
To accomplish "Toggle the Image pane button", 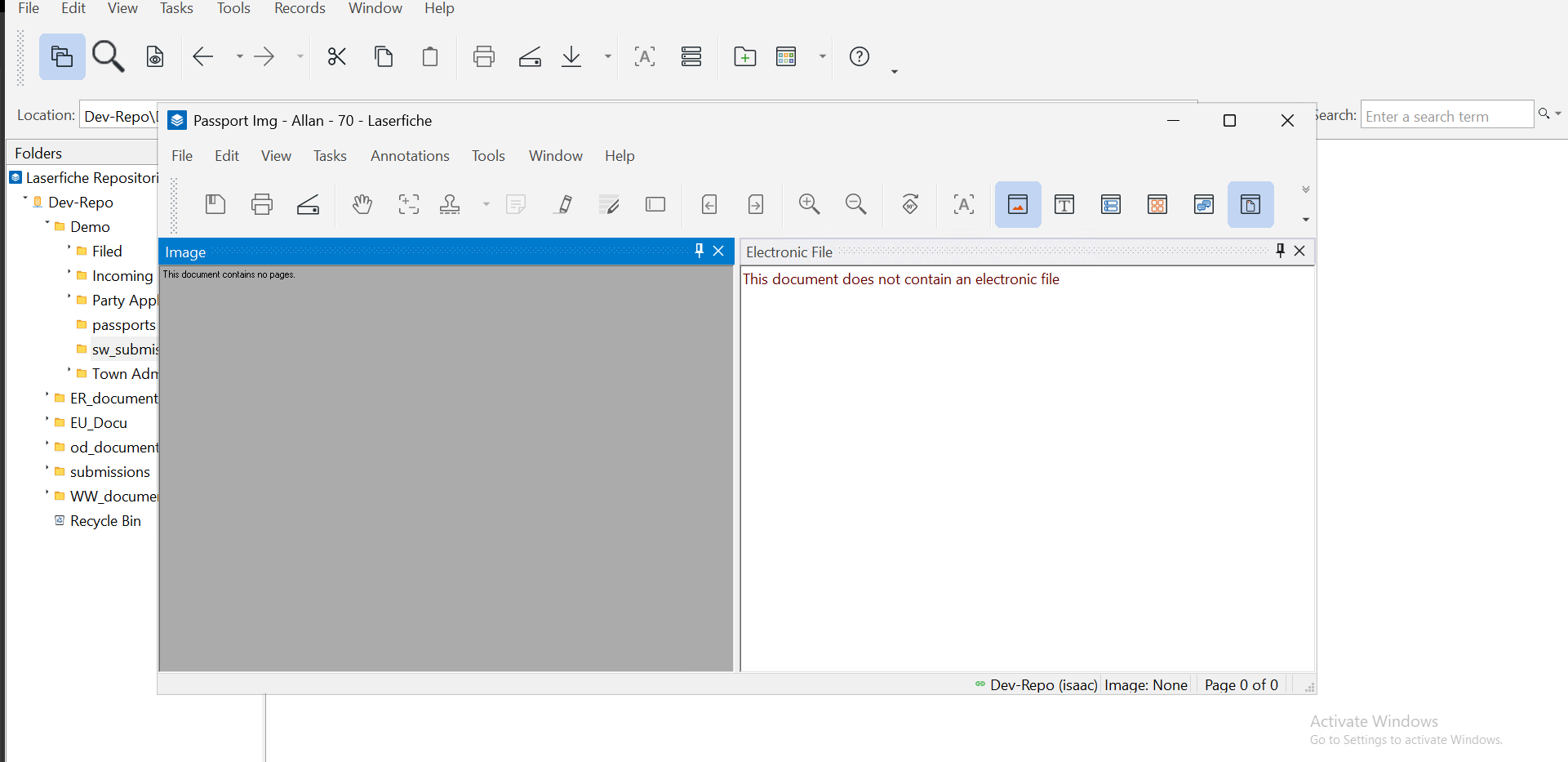I will 1018,204.
